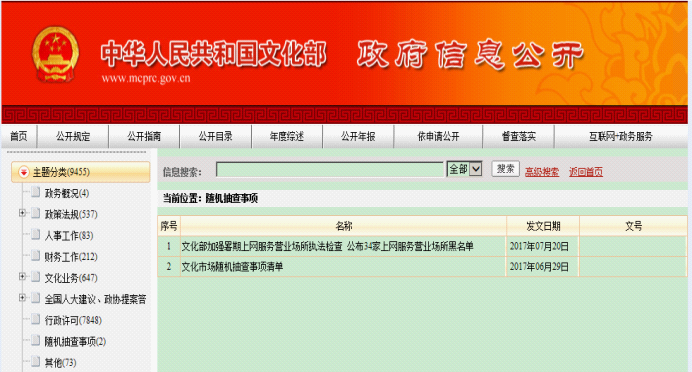The image size is (692, 372).
Task: Open the 公开指南 menu tab
Action: click(x=144, y=136)
